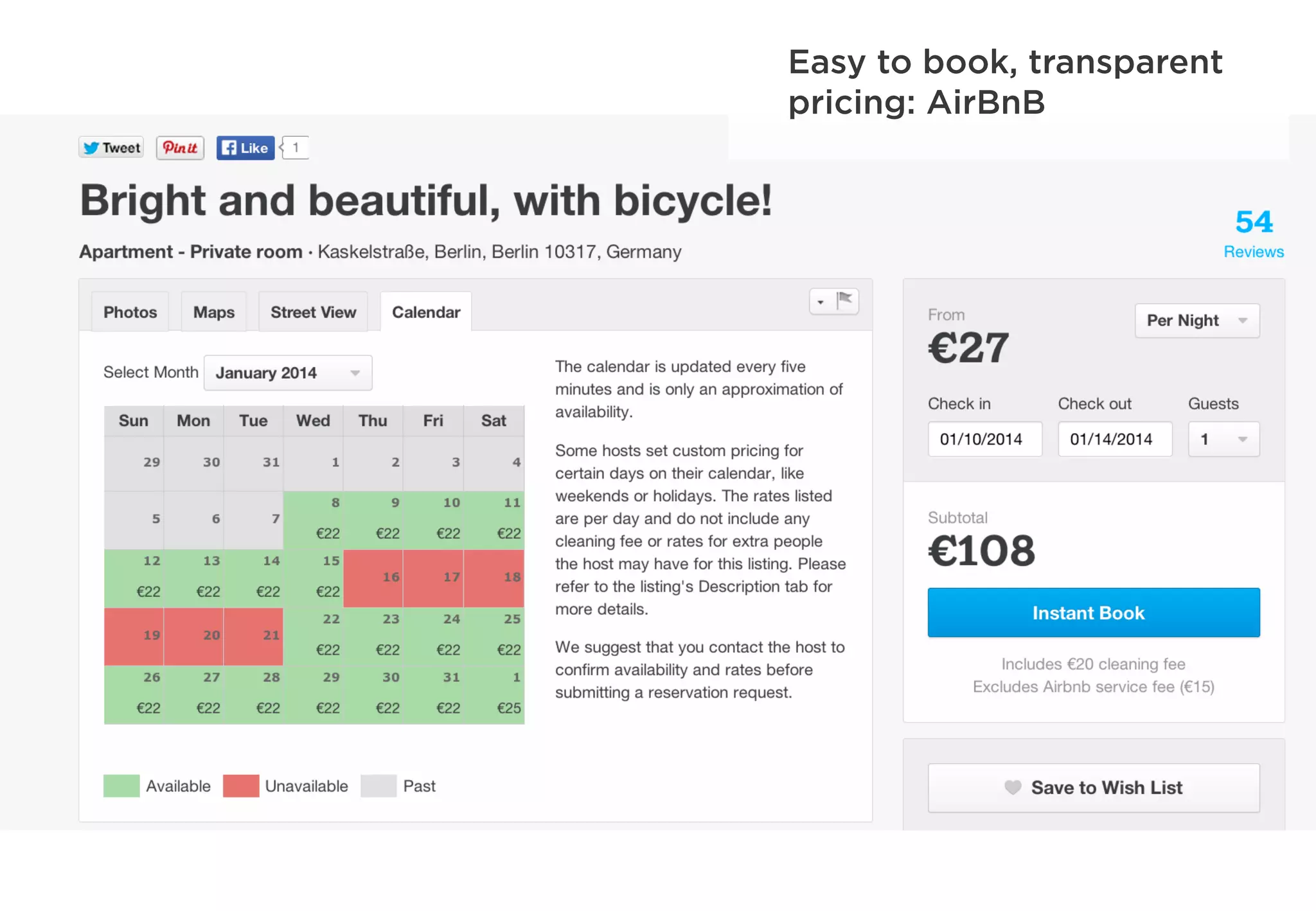The height and width of the screenshot is (911, 1316).
Task: Select Thursday January 30 cell
Action: [x=373, y=695]
